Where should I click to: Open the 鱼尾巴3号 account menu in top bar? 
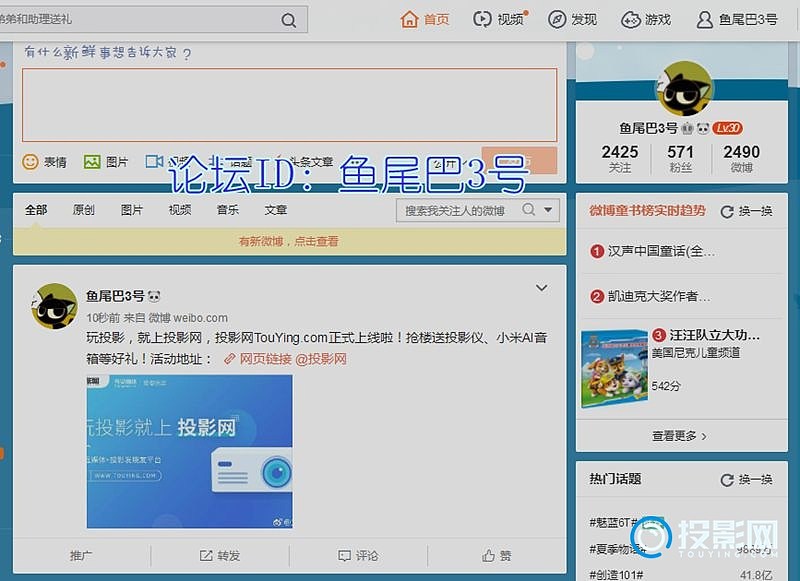click(737, 20)
